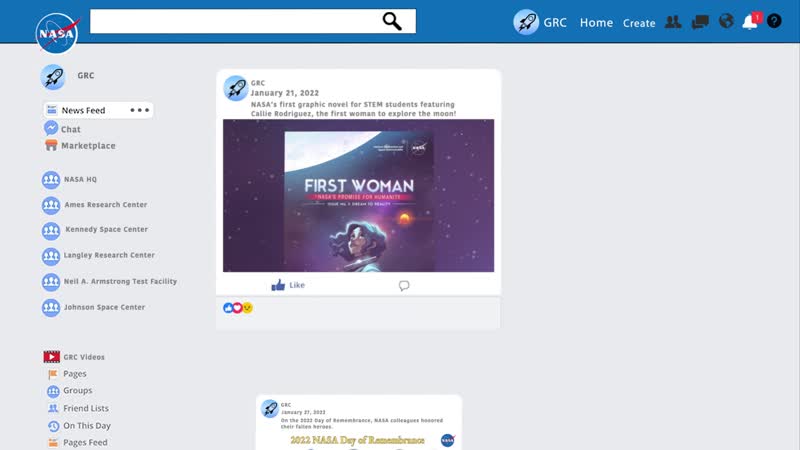The width and height of the screenshot is (800, 450).
Task: Expand News Feed three-dot options
Action: 140,110
